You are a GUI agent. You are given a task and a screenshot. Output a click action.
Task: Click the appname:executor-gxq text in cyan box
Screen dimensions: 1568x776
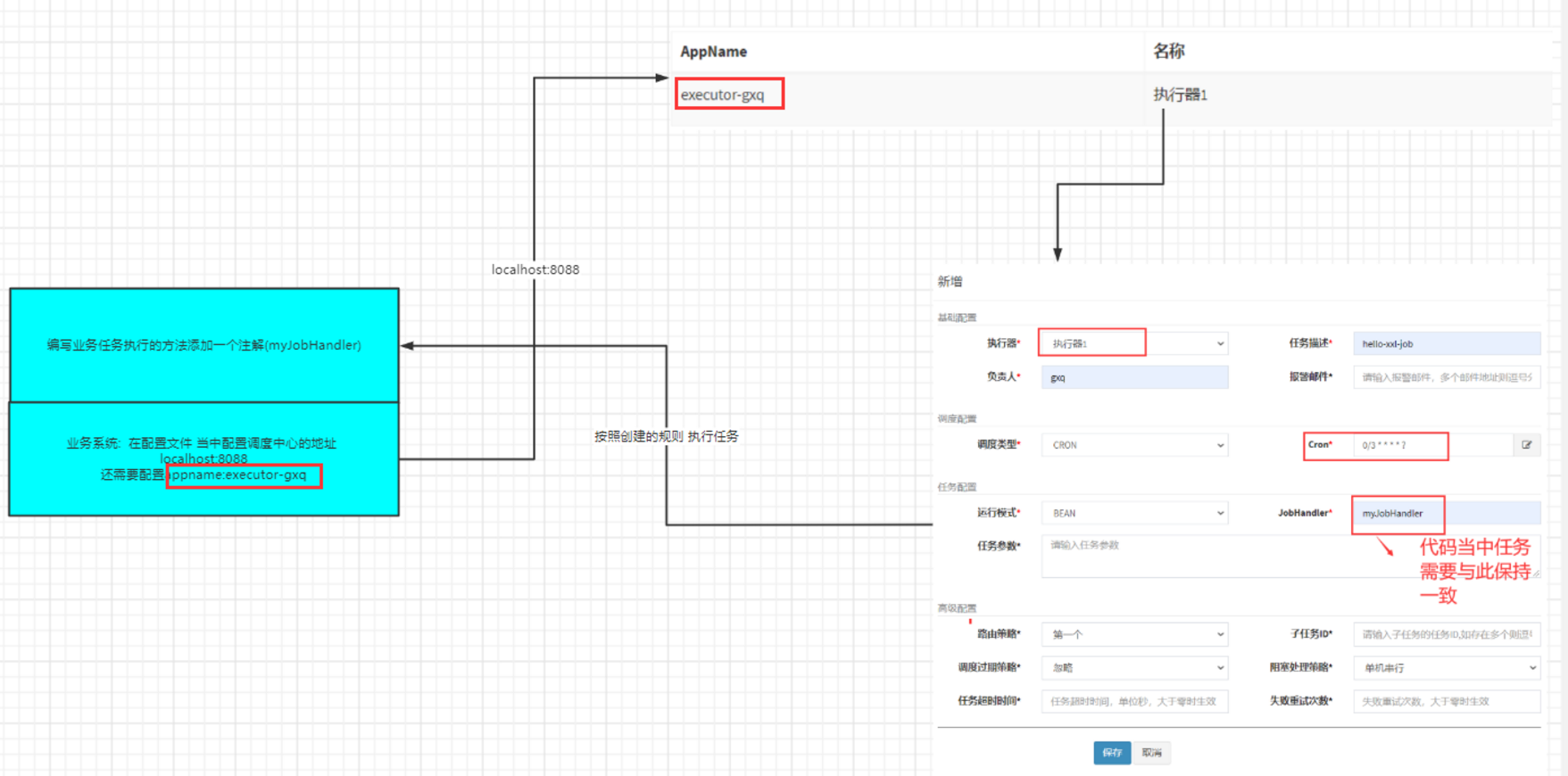click(x=237, y=475)
